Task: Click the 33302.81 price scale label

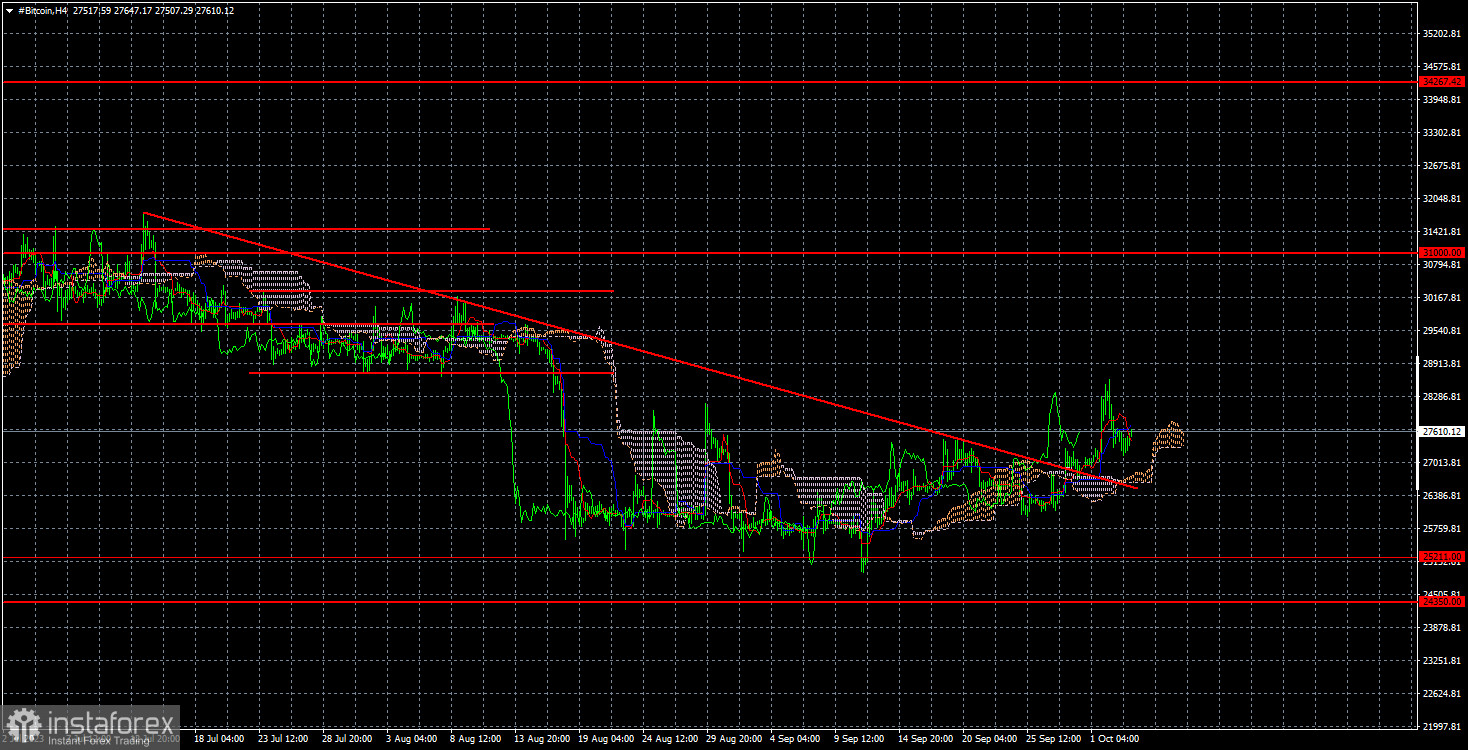Action: (x=1443, y=133)
